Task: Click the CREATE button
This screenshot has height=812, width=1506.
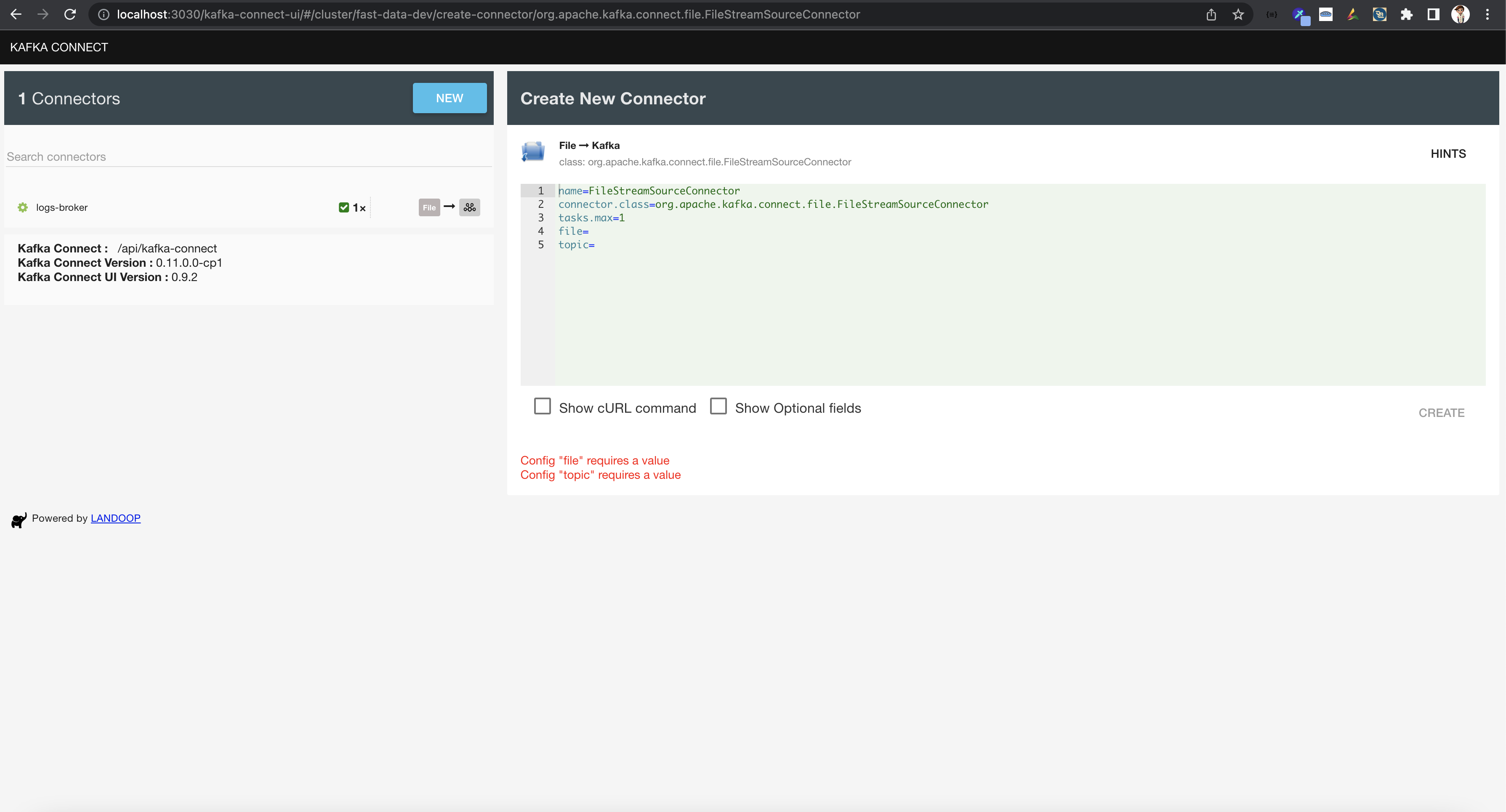Action: [1442, 413]
